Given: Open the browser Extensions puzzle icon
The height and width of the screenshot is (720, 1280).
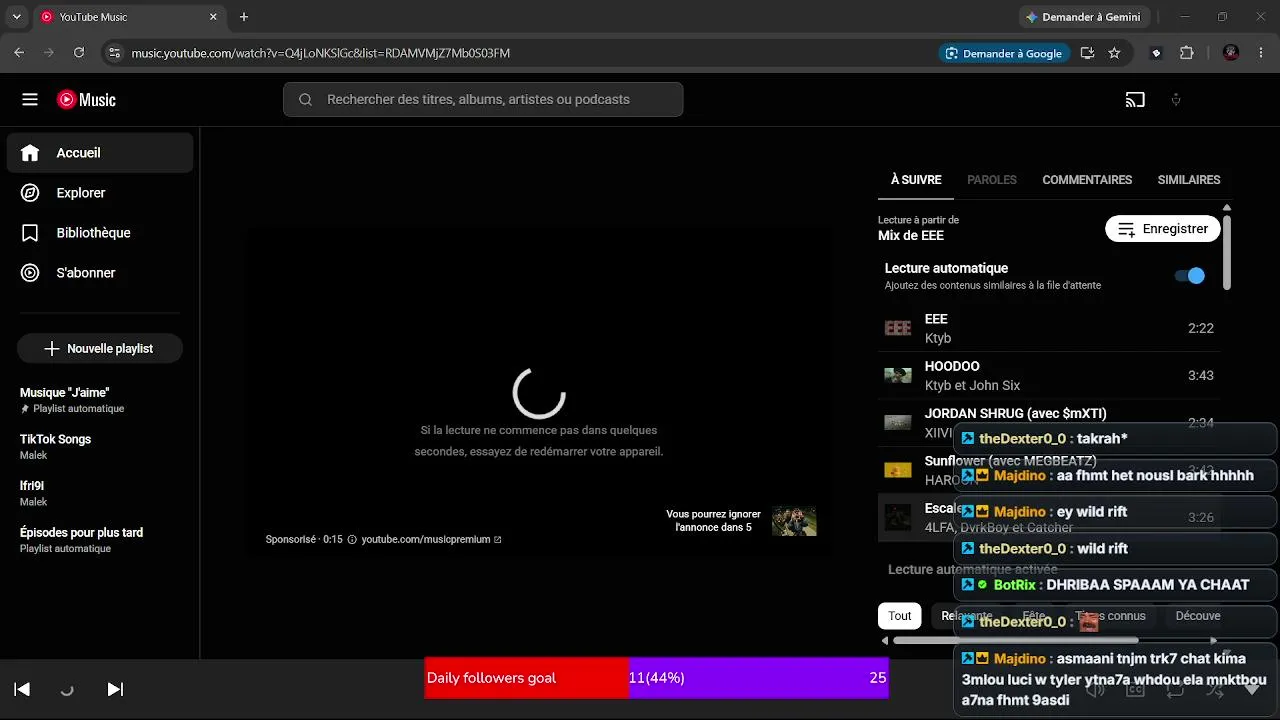Looking at the screenshot, I should pos(1187,53).
